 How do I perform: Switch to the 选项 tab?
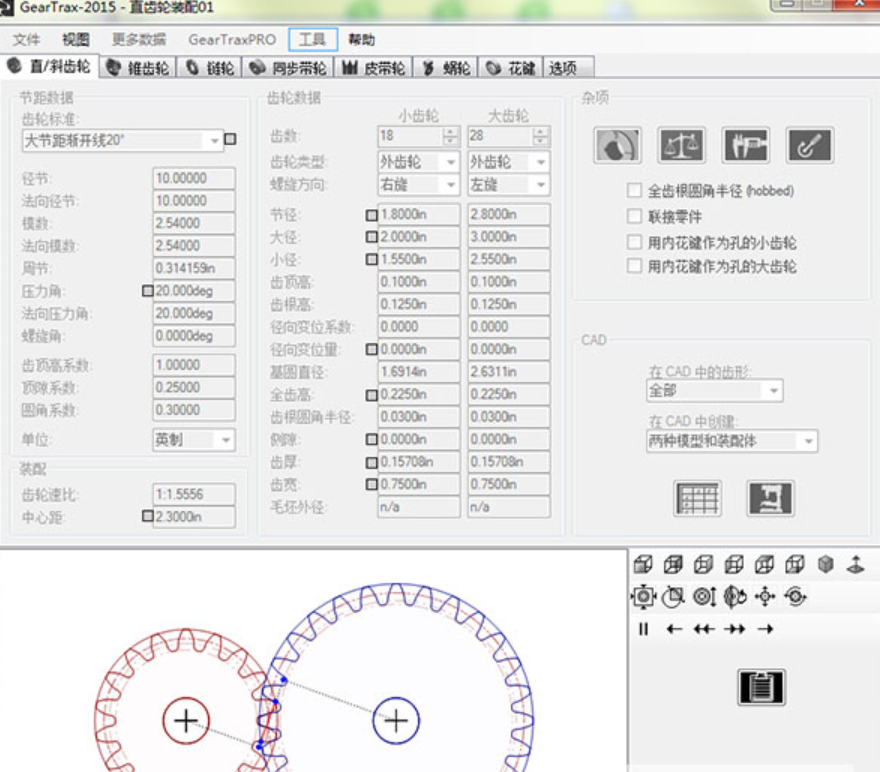pos(563,68)
